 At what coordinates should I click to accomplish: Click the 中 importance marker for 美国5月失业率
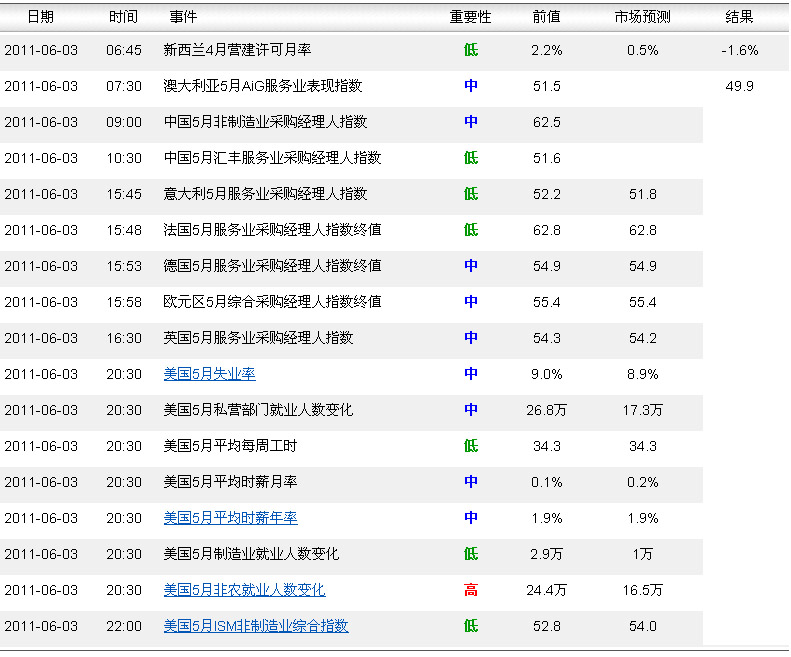pyautogui.click(x=471, y=374)
